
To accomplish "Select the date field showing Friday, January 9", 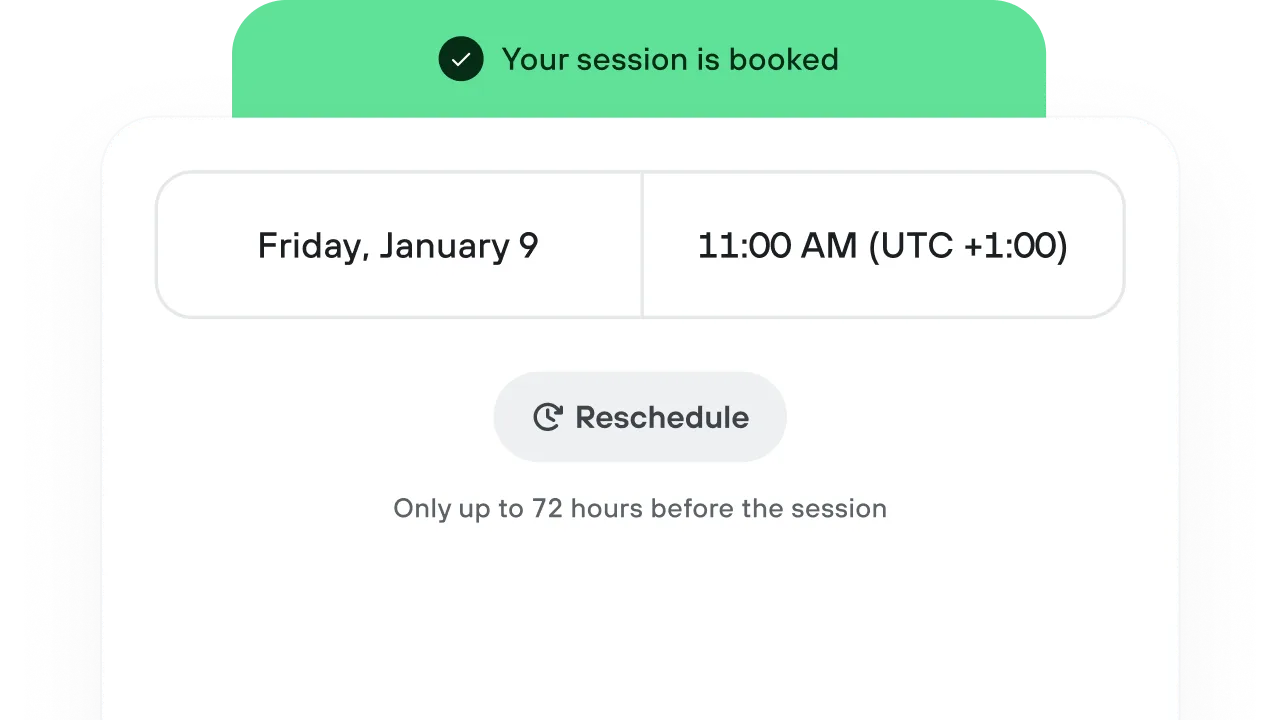I will [x=398, y=245].
